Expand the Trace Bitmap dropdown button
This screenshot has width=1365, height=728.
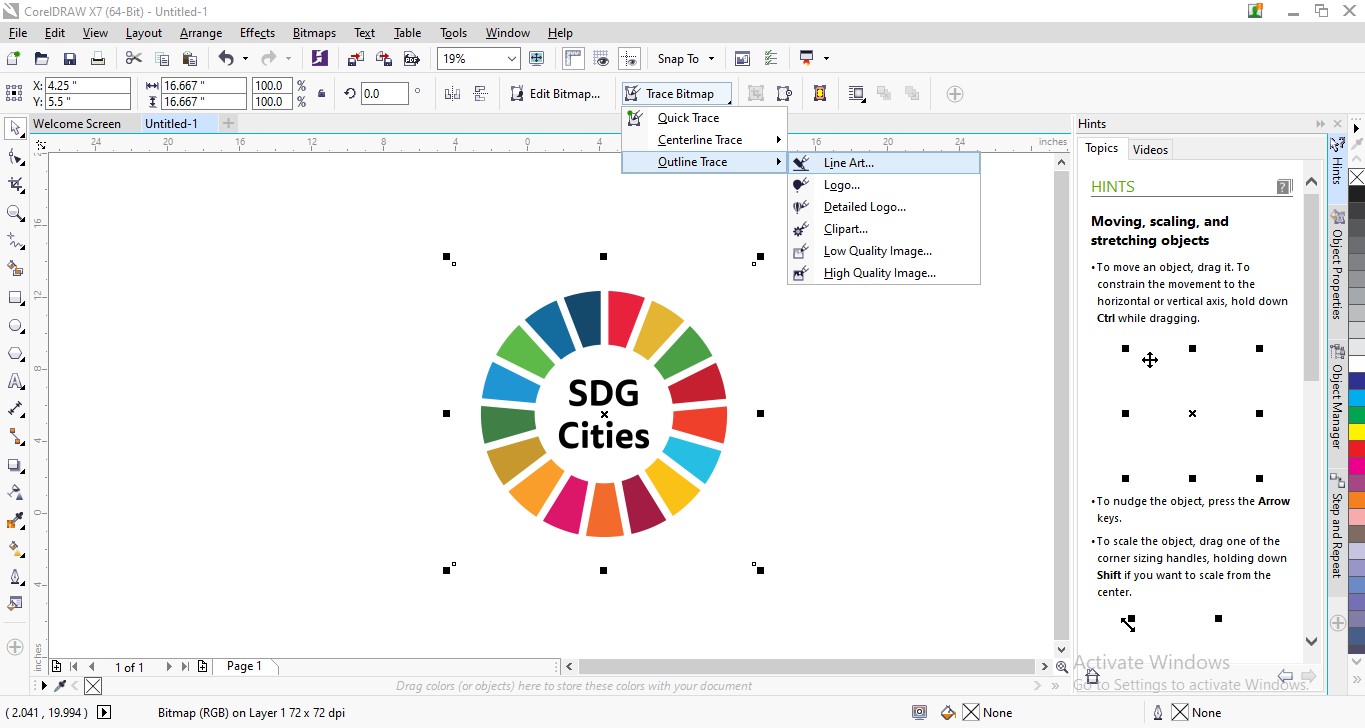point(678,94)
